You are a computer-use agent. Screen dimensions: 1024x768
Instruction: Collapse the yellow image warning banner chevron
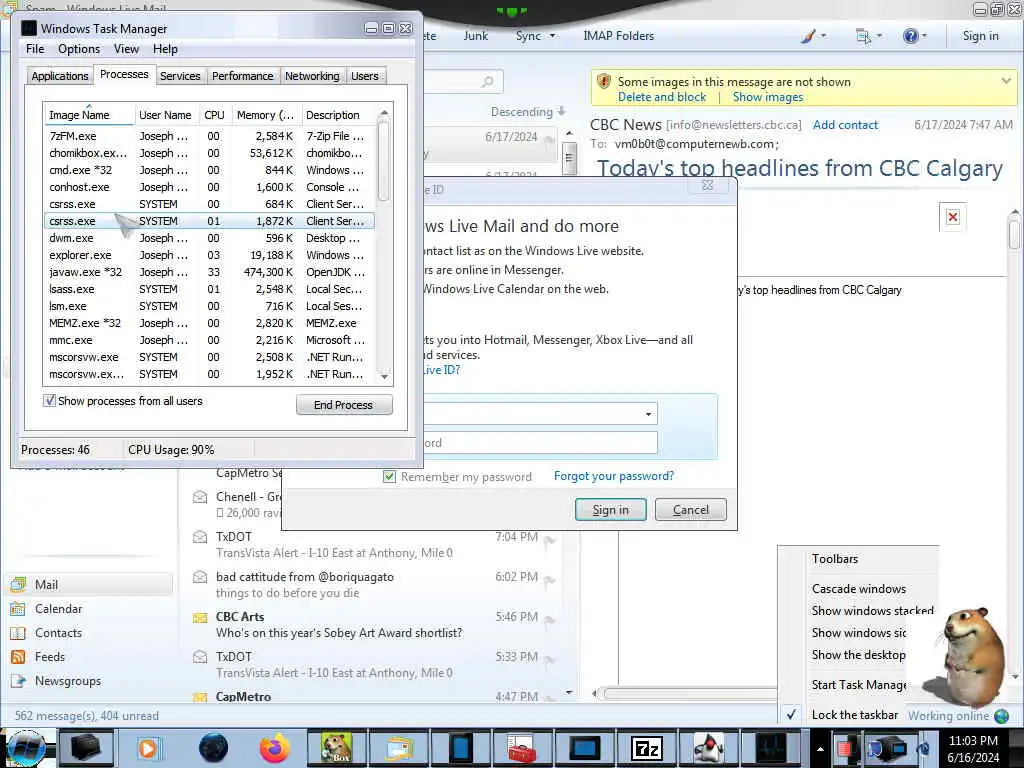[1006, 81]
